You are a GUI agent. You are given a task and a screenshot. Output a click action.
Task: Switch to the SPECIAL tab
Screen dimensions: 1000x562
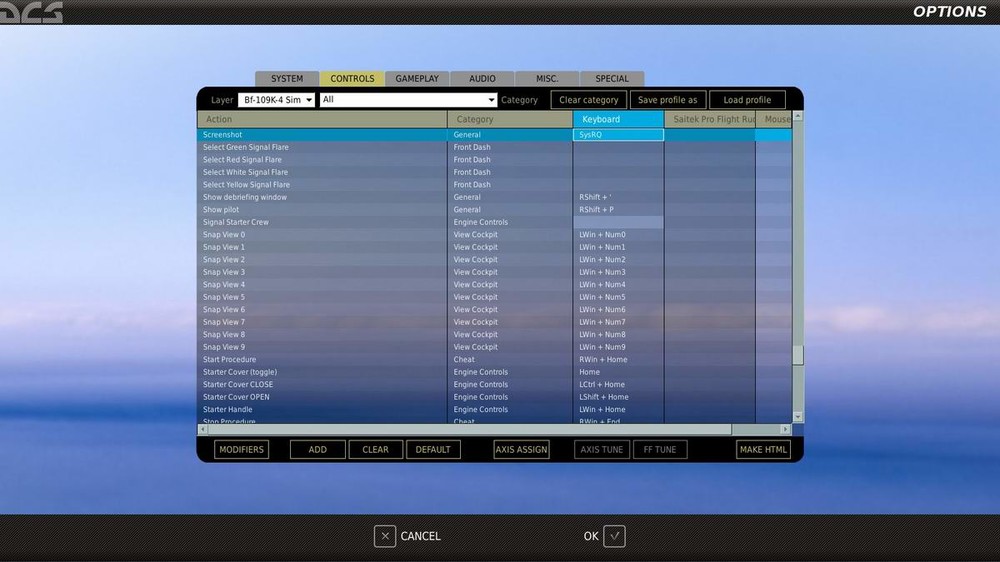612,78
